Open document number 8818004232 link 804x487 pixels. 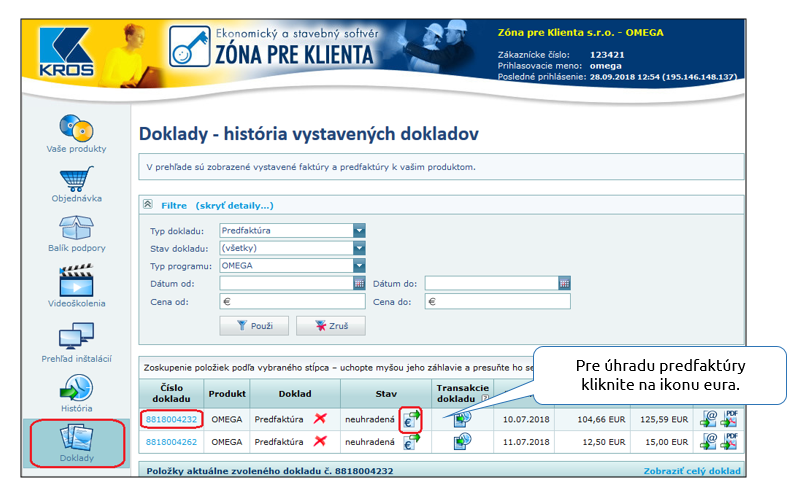[171, 419]
